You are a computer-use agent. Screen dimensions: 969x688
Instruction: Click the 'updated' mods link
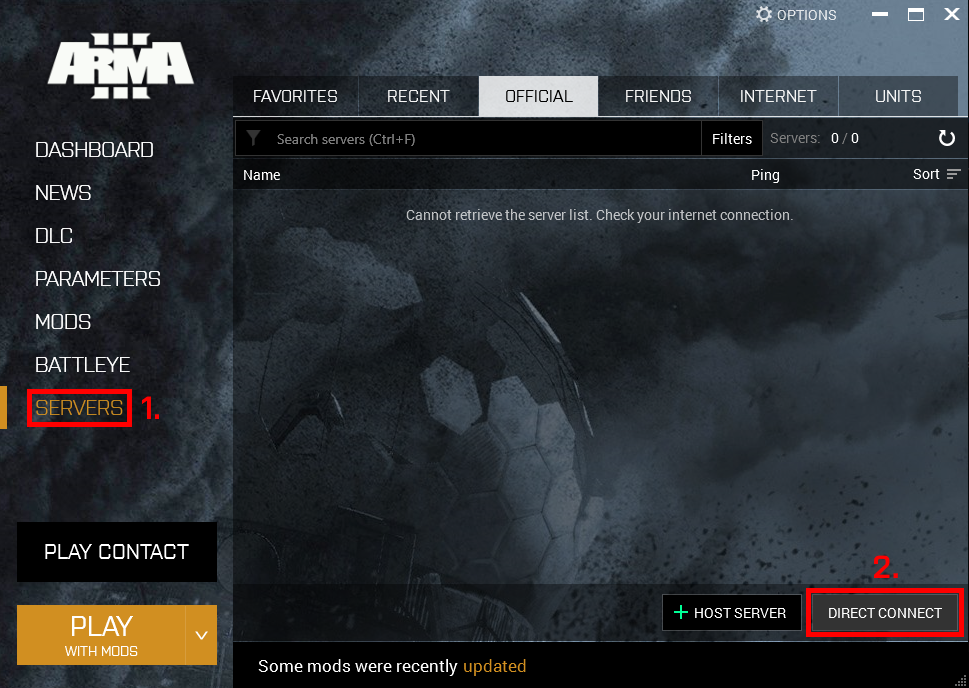pyautogui.click(x=494, y=666)
